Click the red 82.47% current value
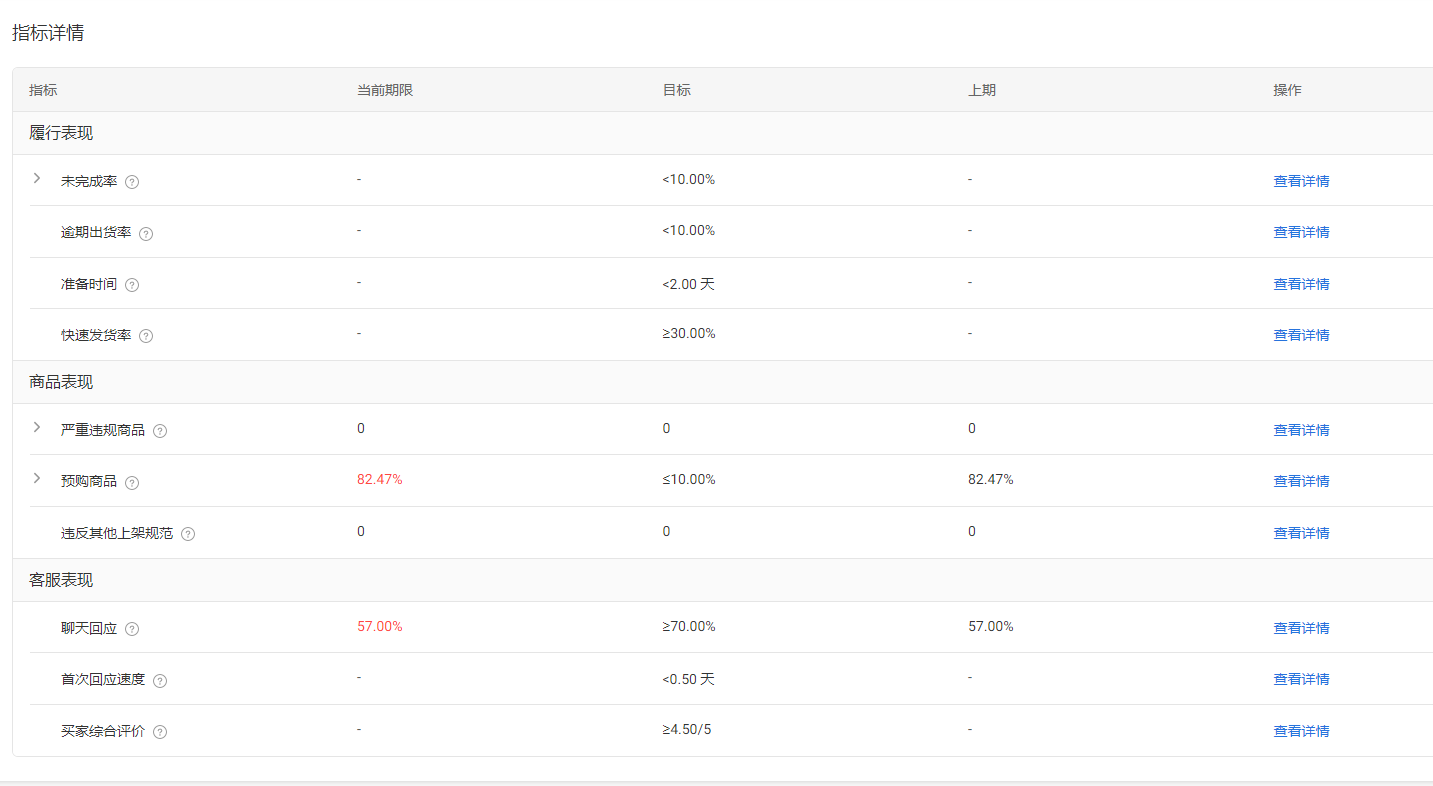The image size is (1433, 786). [x=379, y=479]
